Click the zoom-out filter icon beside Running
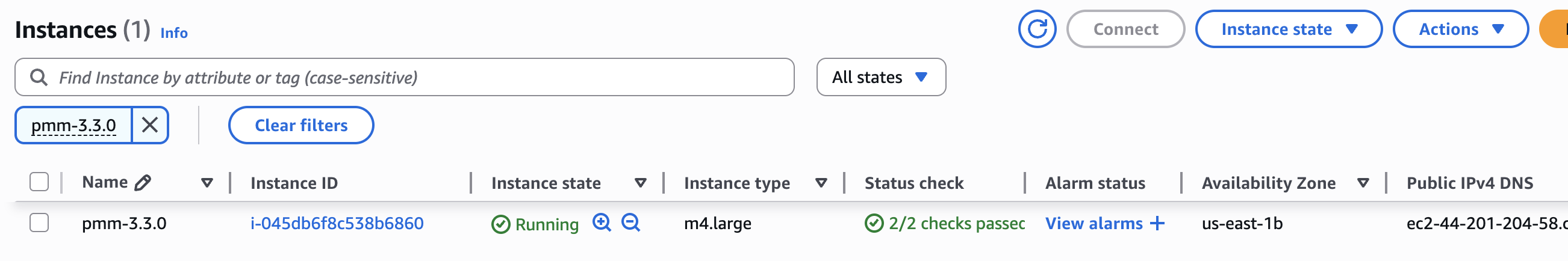The height and width of the screenshot is (261, 1568). pyautogui.click(x=630, y=223)
